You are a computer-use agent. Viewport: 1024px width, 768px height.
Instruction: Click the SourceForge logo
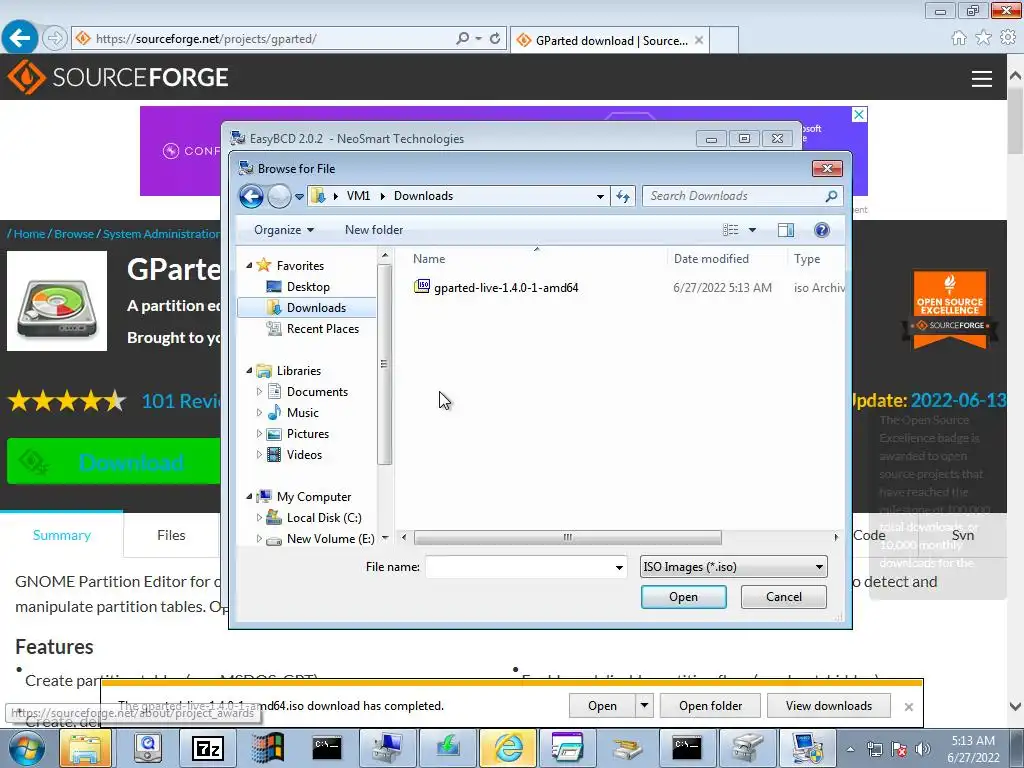118,77
